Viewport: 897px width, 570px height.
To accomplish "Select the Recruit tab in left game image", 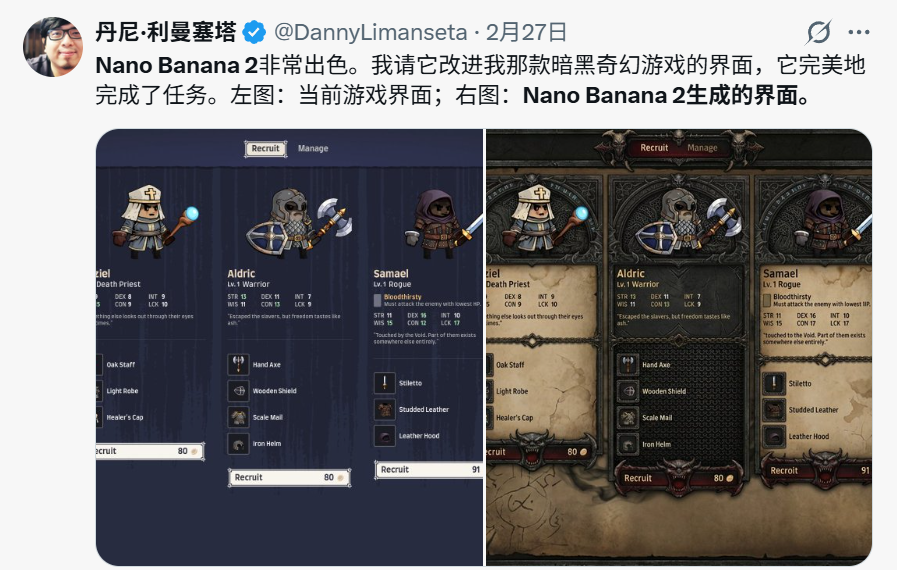I will pos(265,148).
